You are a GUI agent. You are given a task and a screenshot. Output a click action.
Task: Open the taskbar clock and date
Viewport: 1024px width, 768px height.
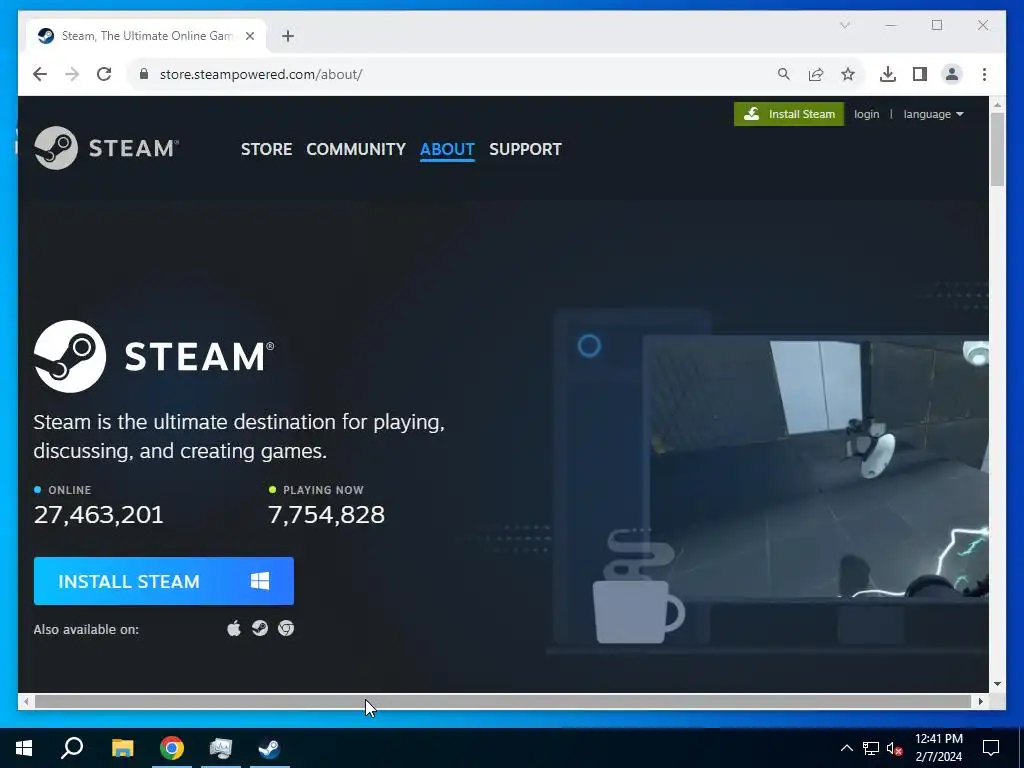point(938,748)
